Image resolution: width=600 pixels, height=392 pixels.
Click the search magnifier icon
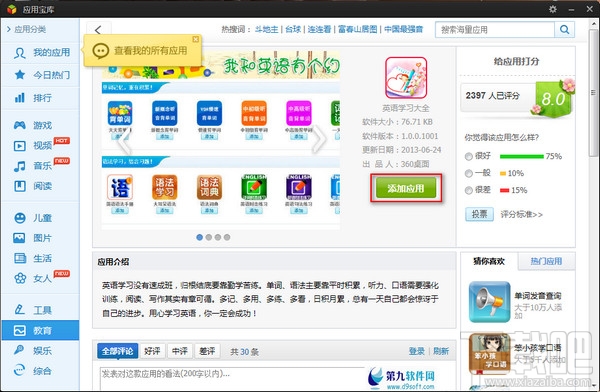click(x=564, y=29)
